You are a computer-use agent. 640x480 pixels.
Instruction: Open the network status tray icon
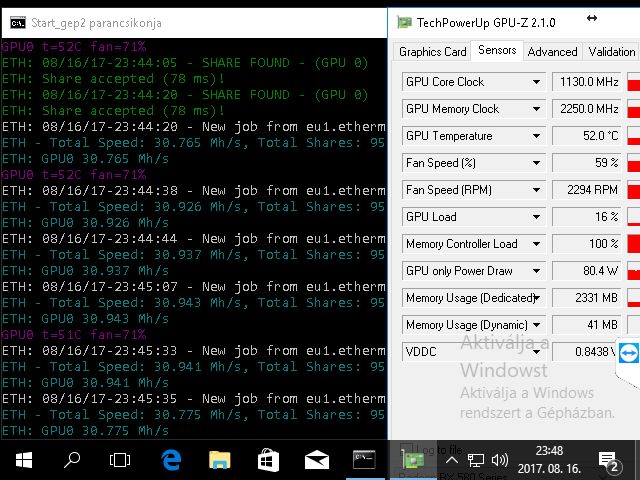[x=476, y=461]
